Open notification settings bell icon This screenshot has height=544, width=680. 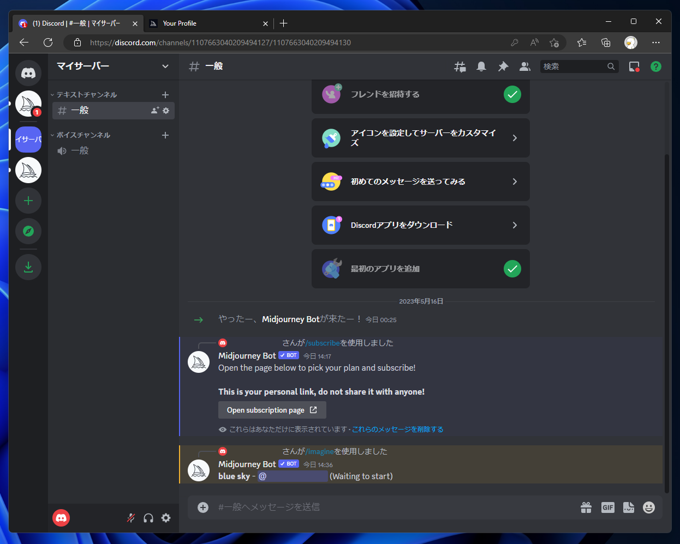481,66
